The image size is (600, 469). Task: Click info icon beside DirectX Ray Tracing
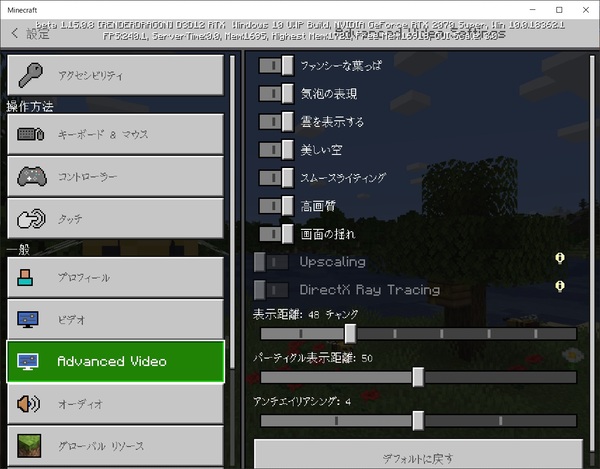[x=560, y=287]
